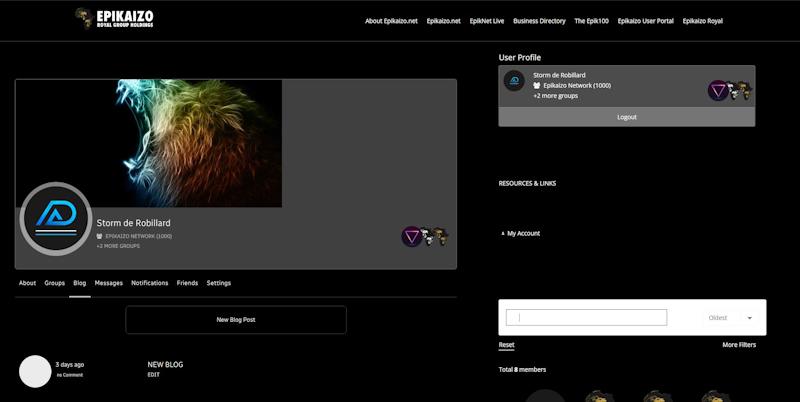The height and width of the screenshot is (402, 800).
Task: Click the purple triangle badge in profile header
Action: 411,237
